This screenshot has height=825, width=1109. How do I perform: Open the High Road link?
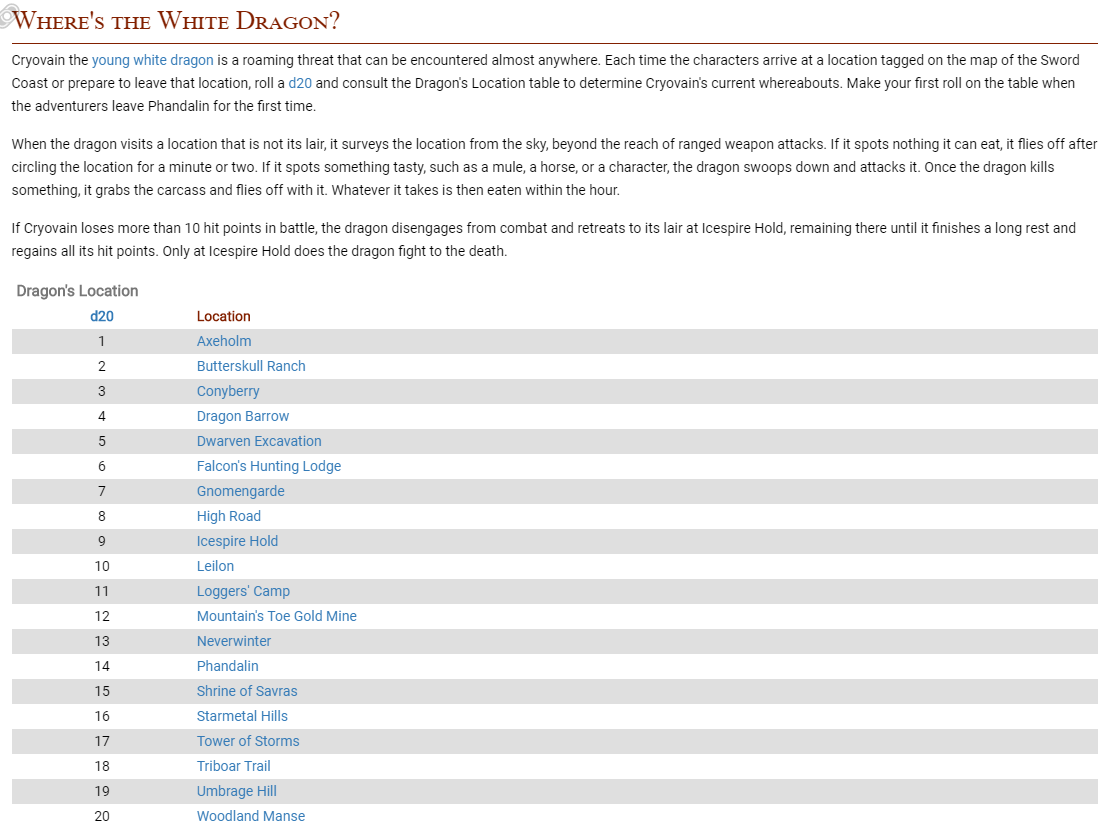pyautogui.click(x=228, y=516)
